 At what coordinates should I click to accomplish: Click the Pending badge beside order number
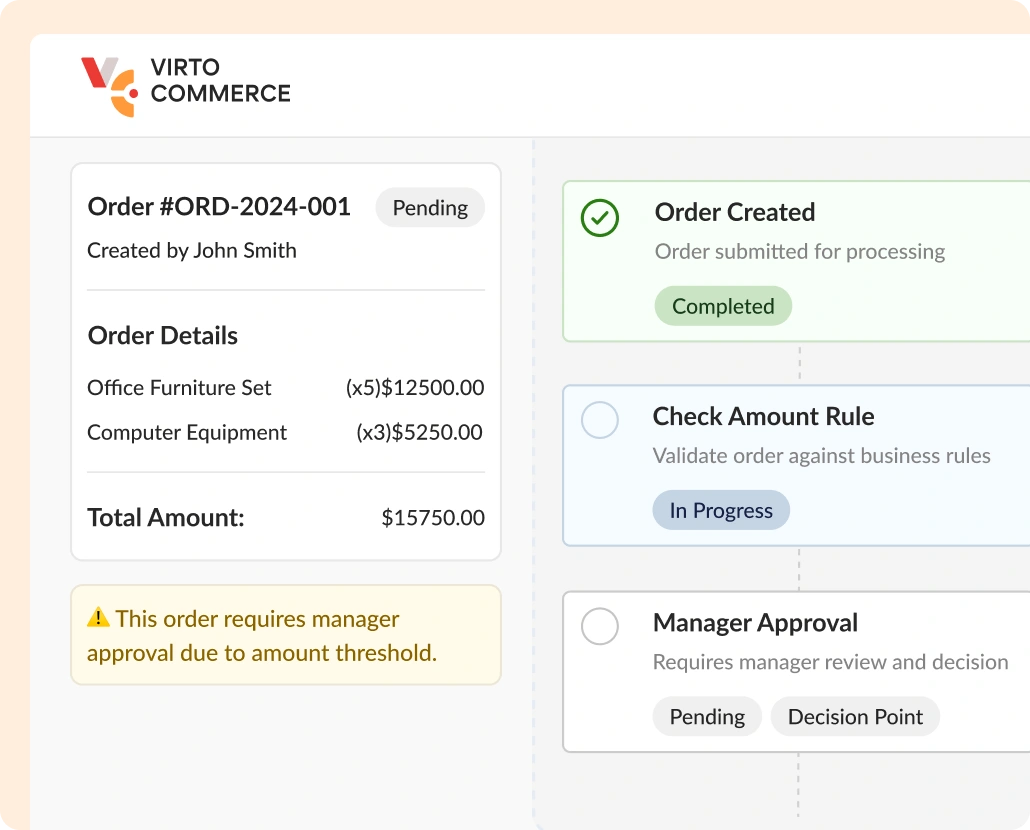point(430,208)
